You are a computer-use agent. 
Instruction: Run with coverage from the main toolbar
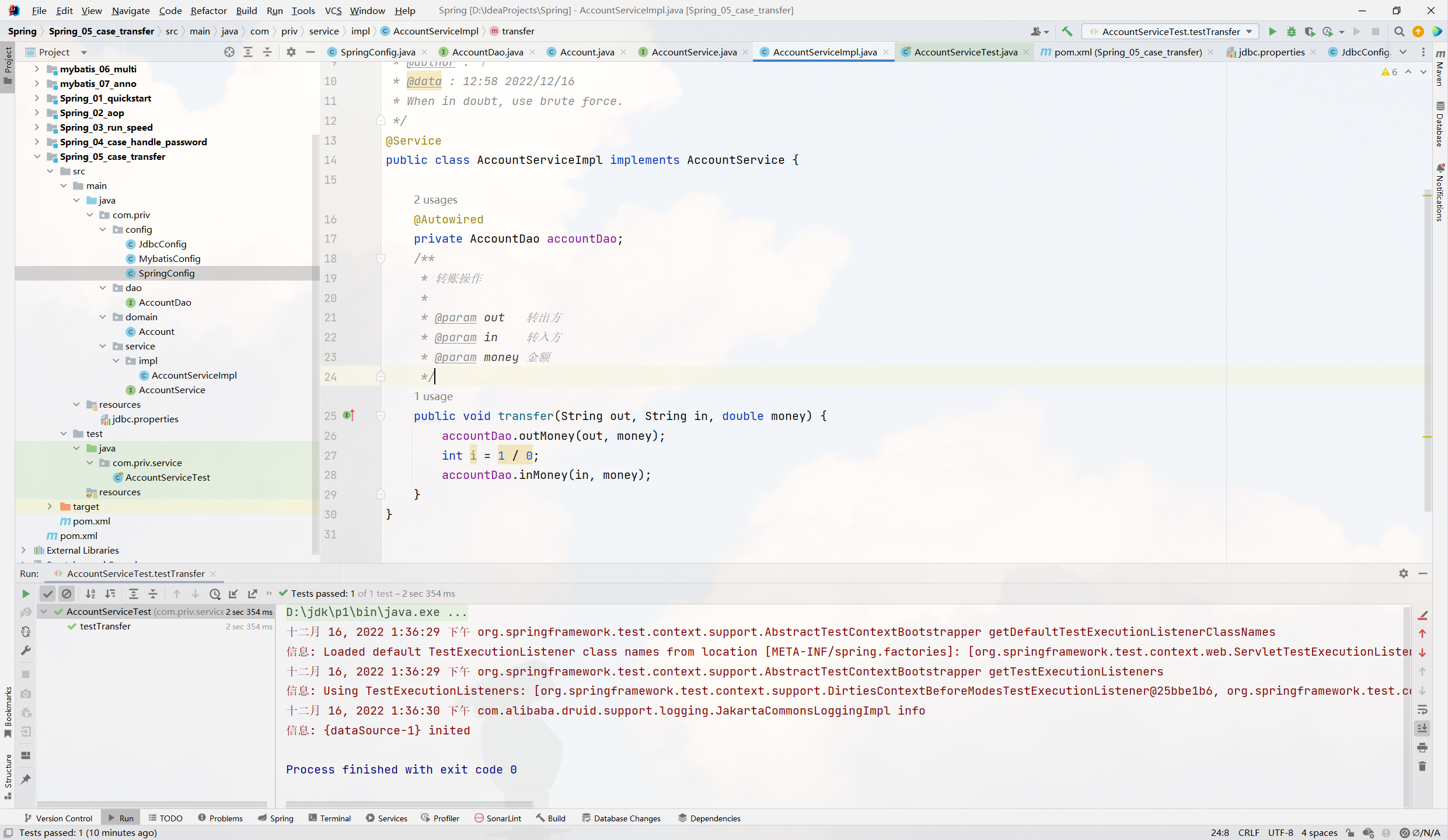[1310, 32]
